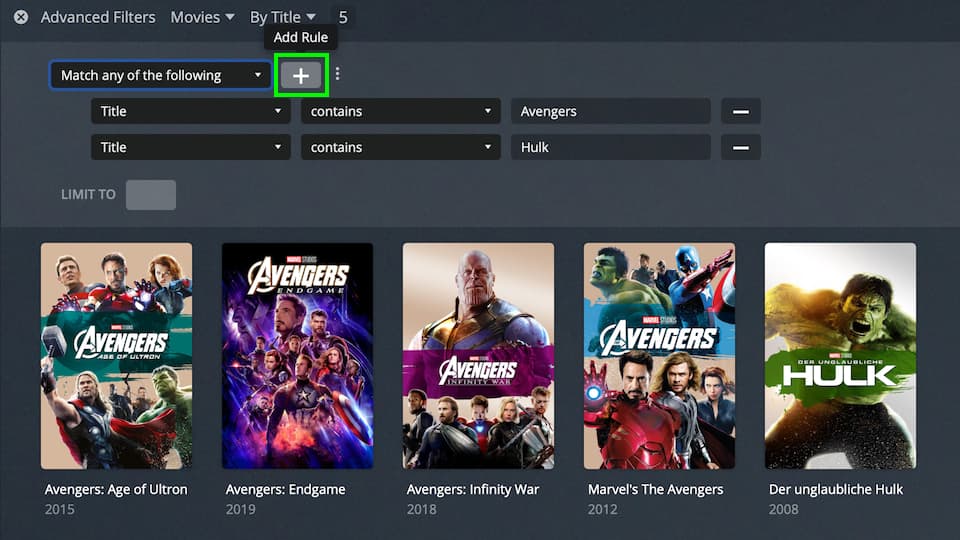Open the Marvel's The Avengers poster
The width and height of the screenshot is (960, 540).
point(659,356)
